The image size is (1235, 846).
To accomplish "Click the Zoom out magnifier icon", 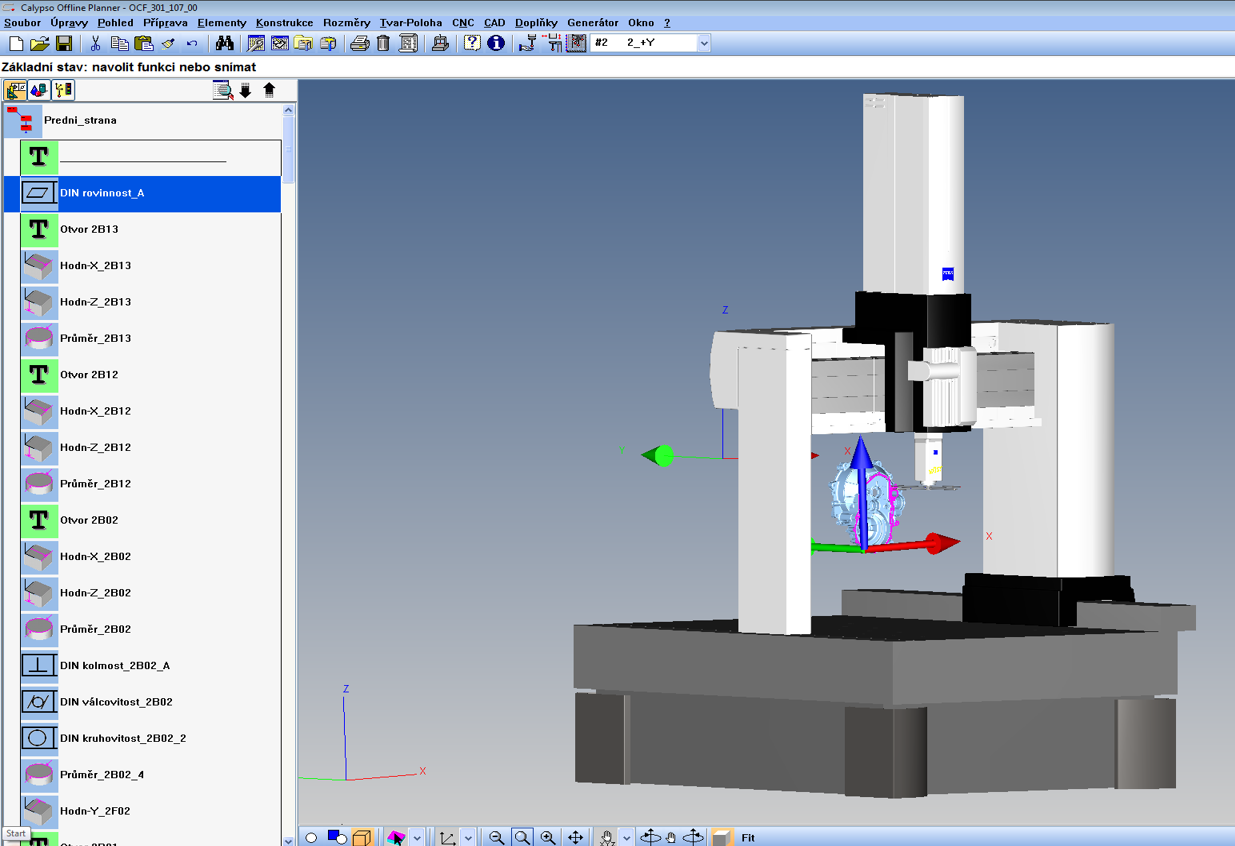I will [497, 837].
